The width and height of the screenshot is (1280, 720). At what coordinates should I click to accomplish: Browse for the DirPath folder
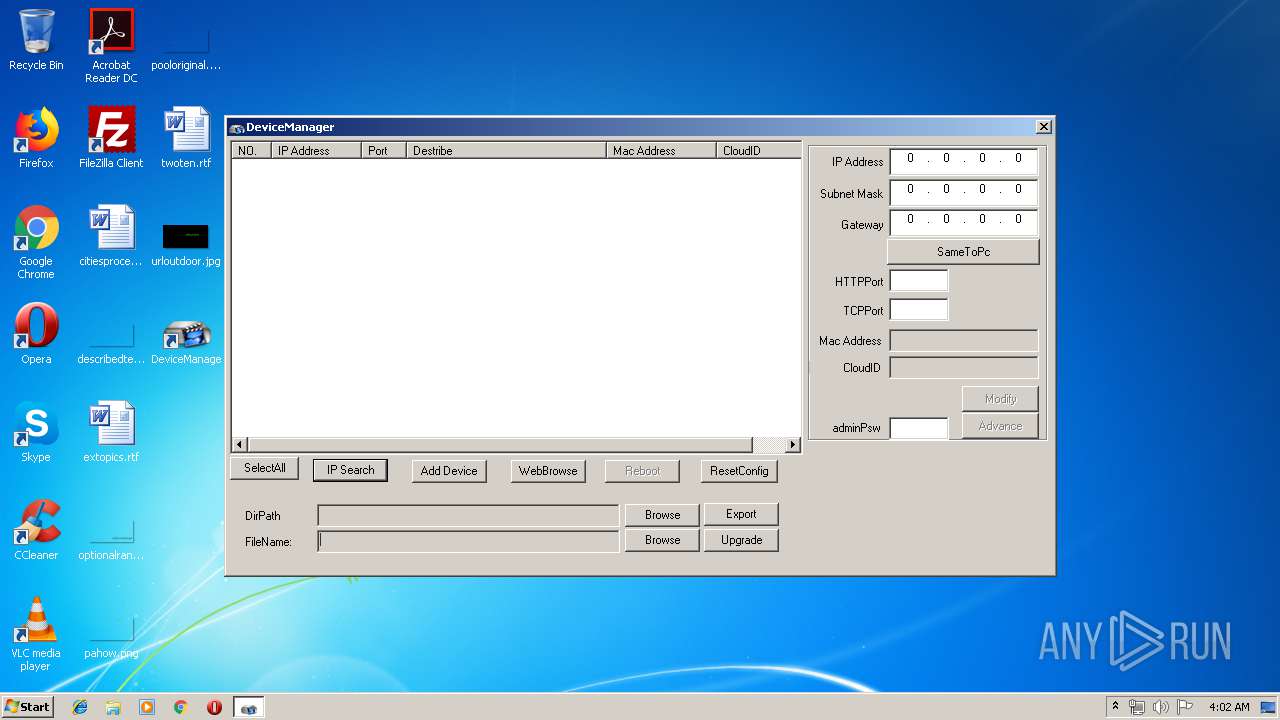click(x=662, y=515)
